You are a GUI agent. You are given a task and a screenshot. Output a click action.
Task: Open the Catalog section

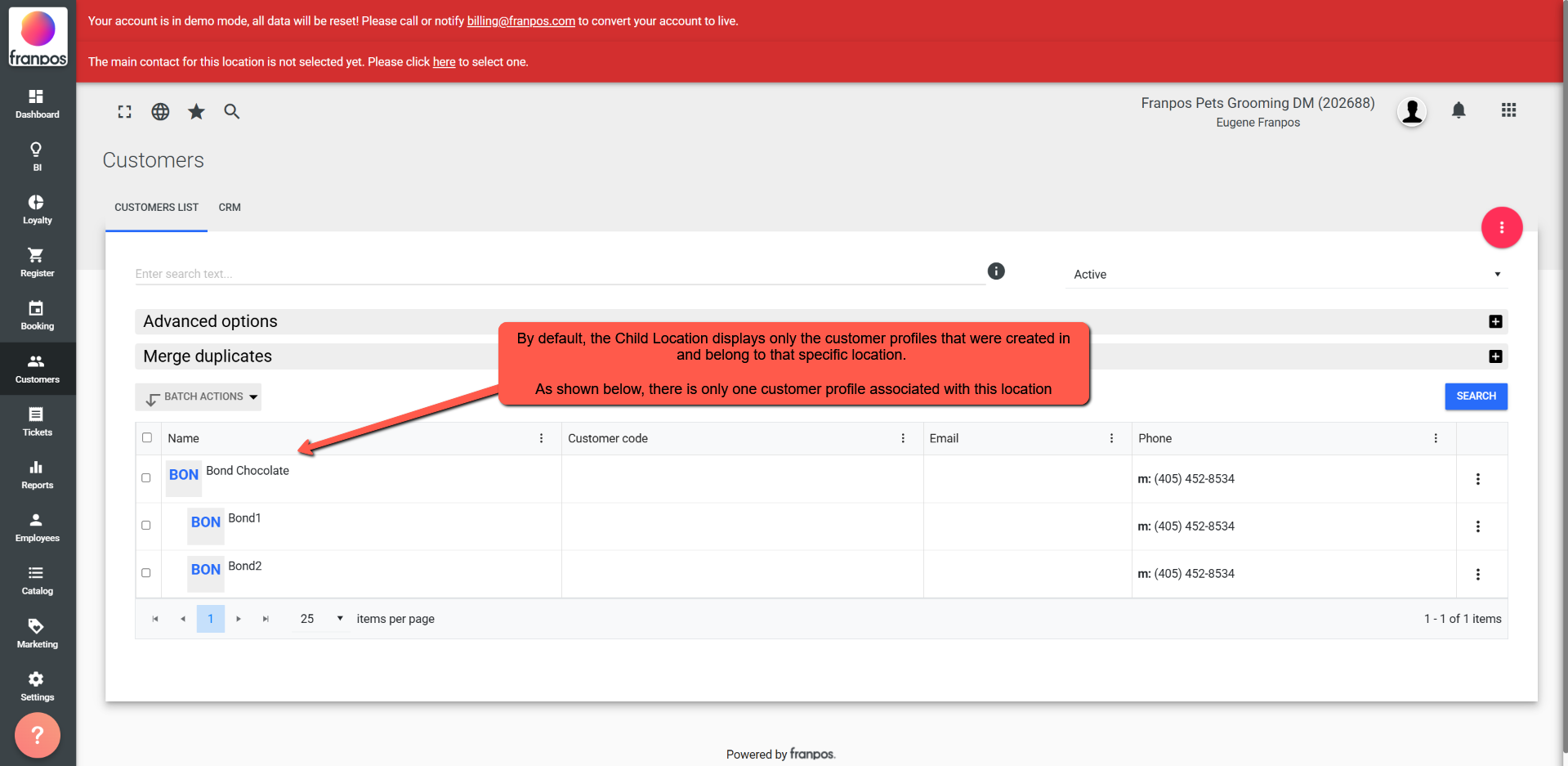(x=37, y=580)
